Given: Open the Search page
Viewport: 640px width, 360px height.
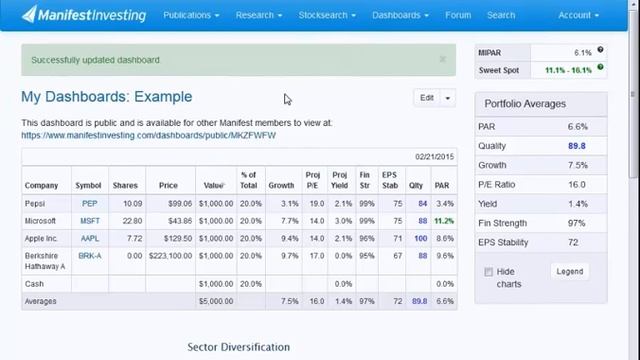Looking at the screenshot, I should point(501,15).
